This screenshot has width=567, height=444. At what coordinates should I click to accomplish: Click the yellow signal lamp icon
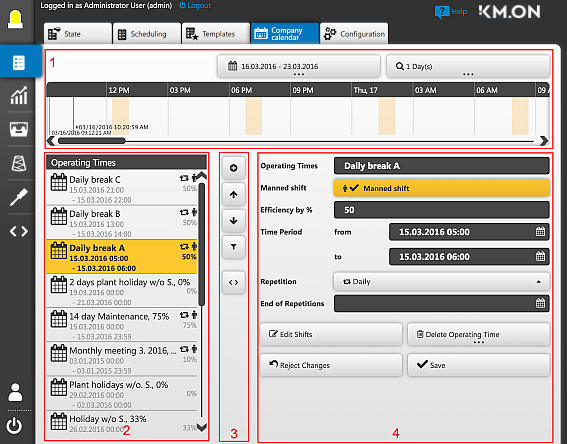pyautogui.click(x=16, y=20)
